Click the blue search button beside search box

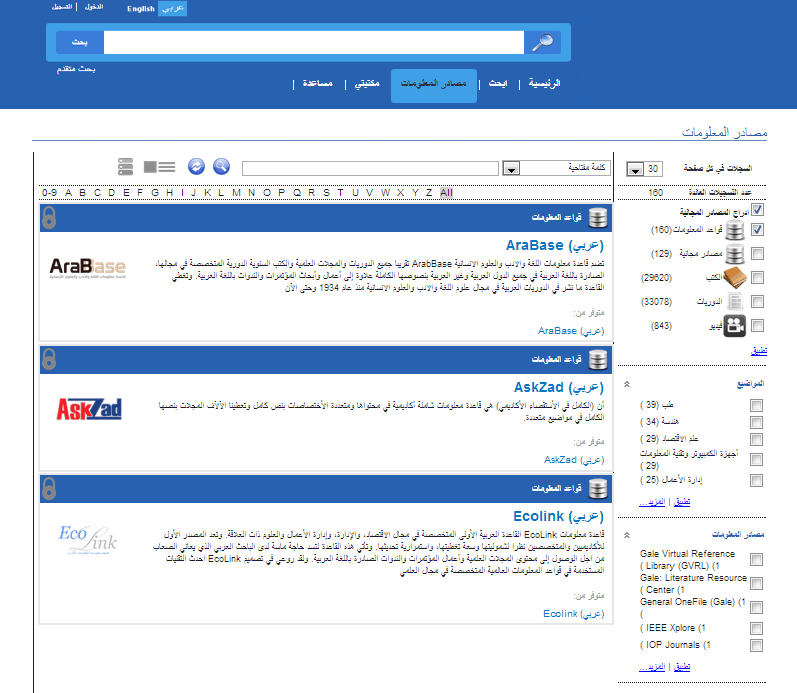pos(80,42)
